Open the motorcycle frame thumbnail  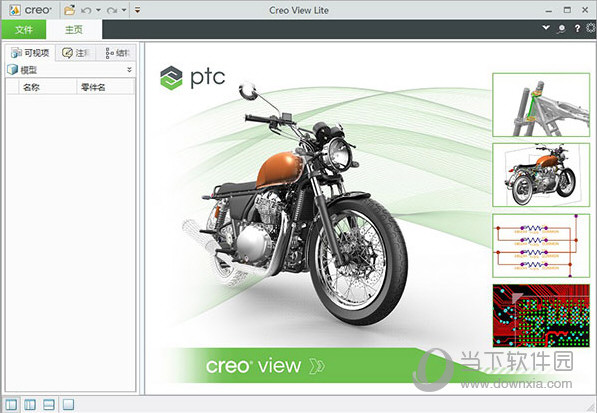click(541, 105)
